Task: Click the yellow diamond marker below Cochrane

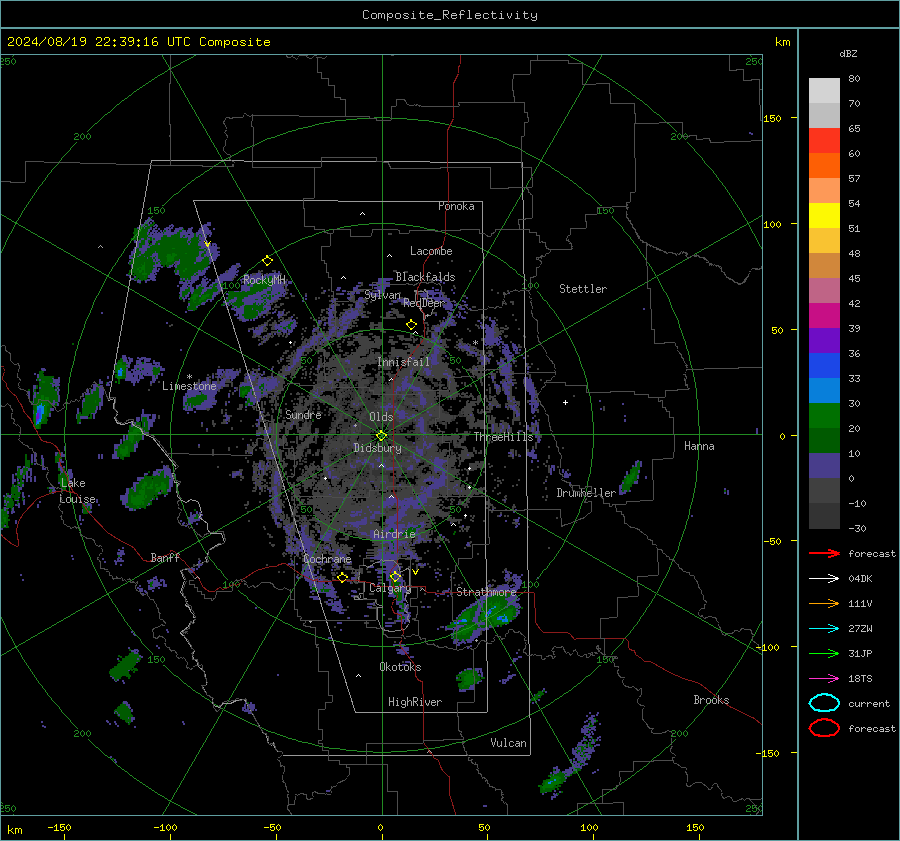Action: tap(343, 577)
